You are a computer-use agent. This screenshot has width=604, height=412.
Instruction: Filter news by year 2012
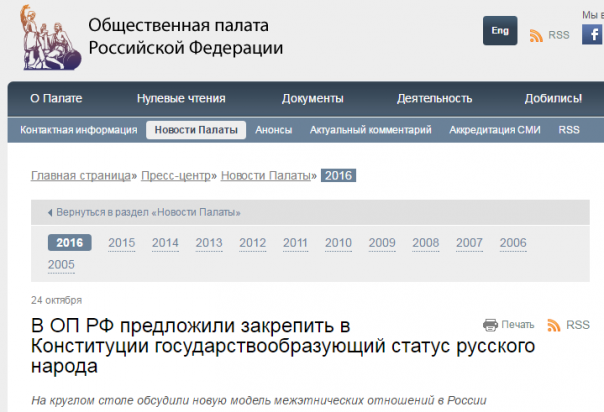[253, 243]
